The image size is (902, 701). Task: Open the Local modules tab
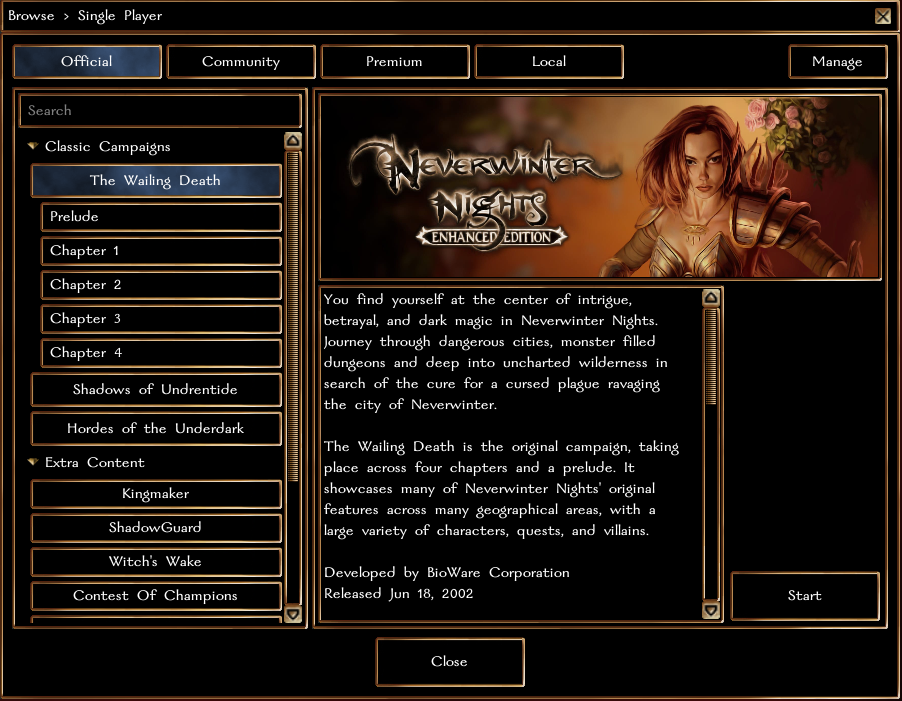(x=549, y=61)
